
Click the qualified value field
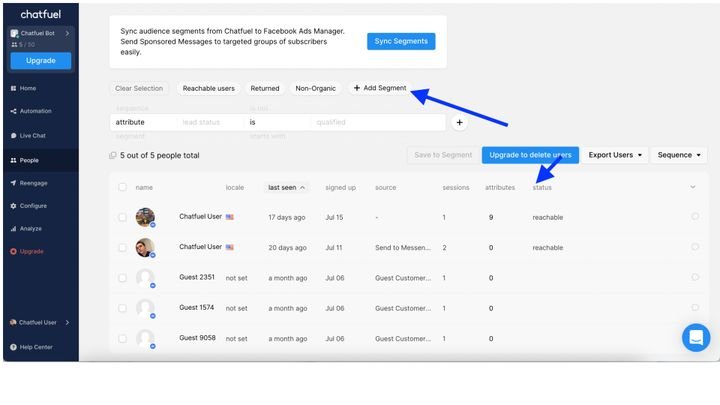[x=378, y=122]
